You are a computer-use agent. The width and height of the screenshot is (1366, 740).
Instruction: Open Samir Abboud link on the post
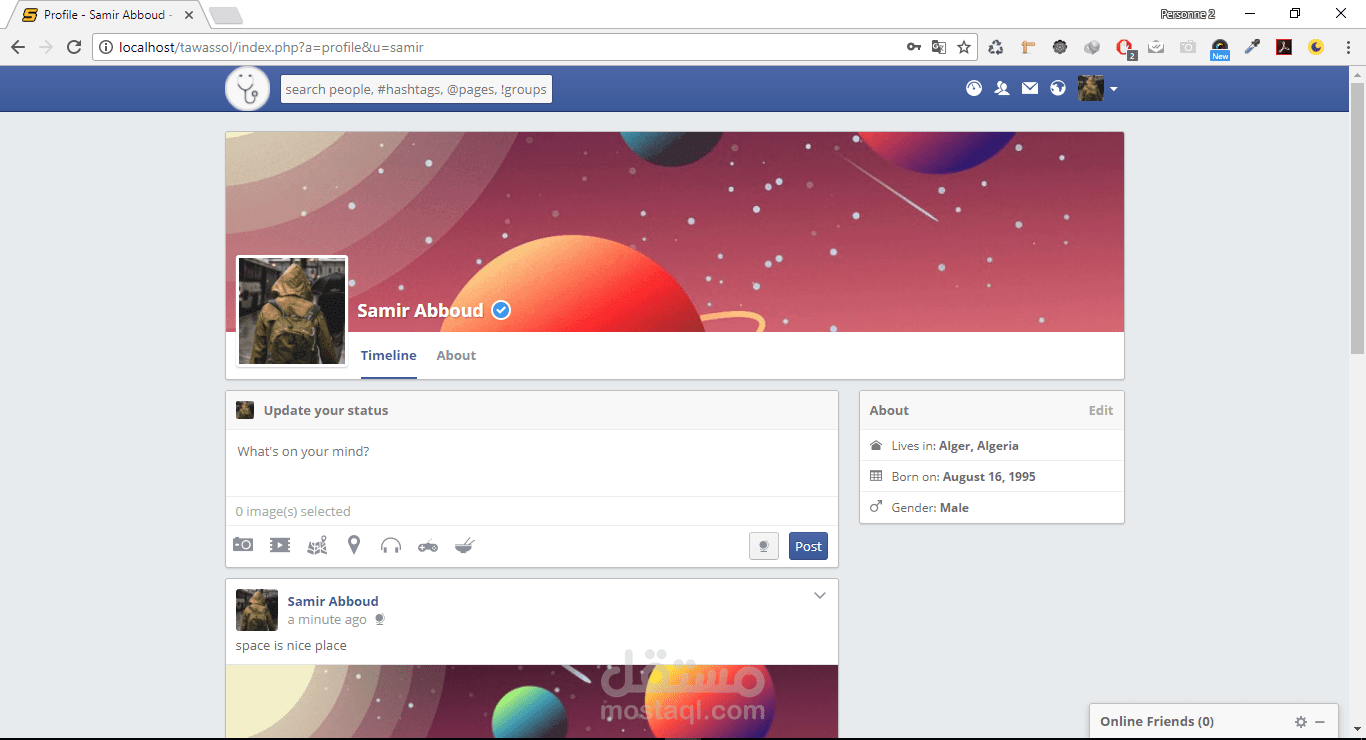(x=333, y=601)
